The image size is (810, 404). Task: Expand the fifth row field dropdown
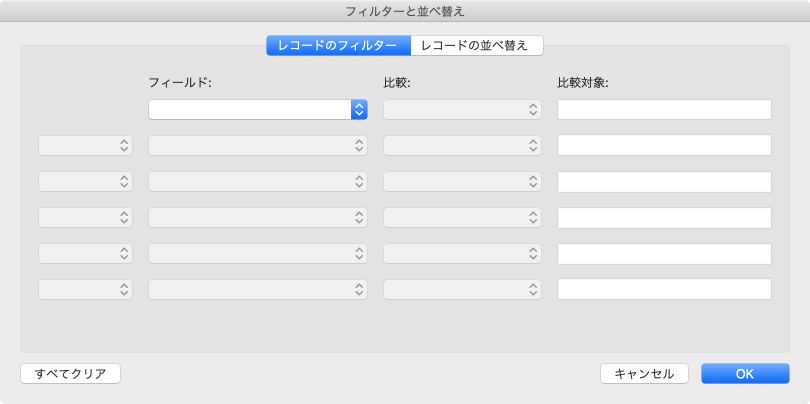tap(258, 254)
